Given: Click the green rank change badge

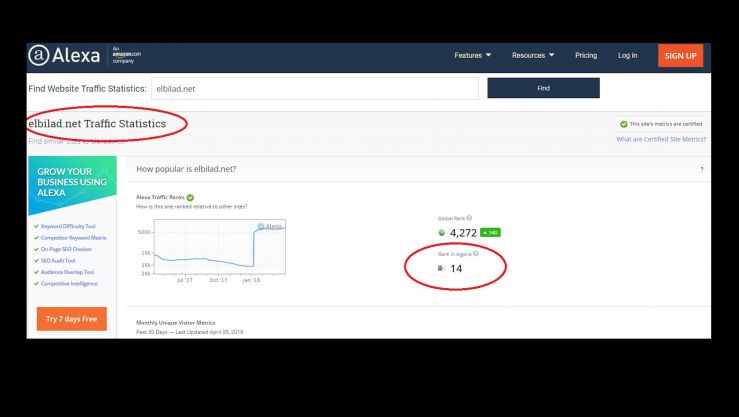Looking at the screenshot, I should [490, 233].
